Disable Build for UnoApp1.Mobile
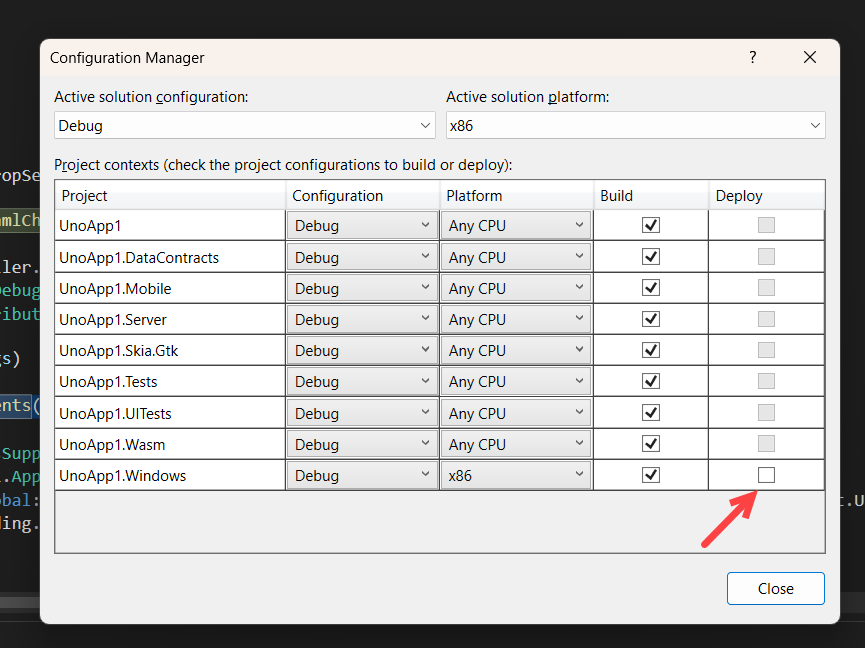865x648 pixels. (x=651, y=287)
